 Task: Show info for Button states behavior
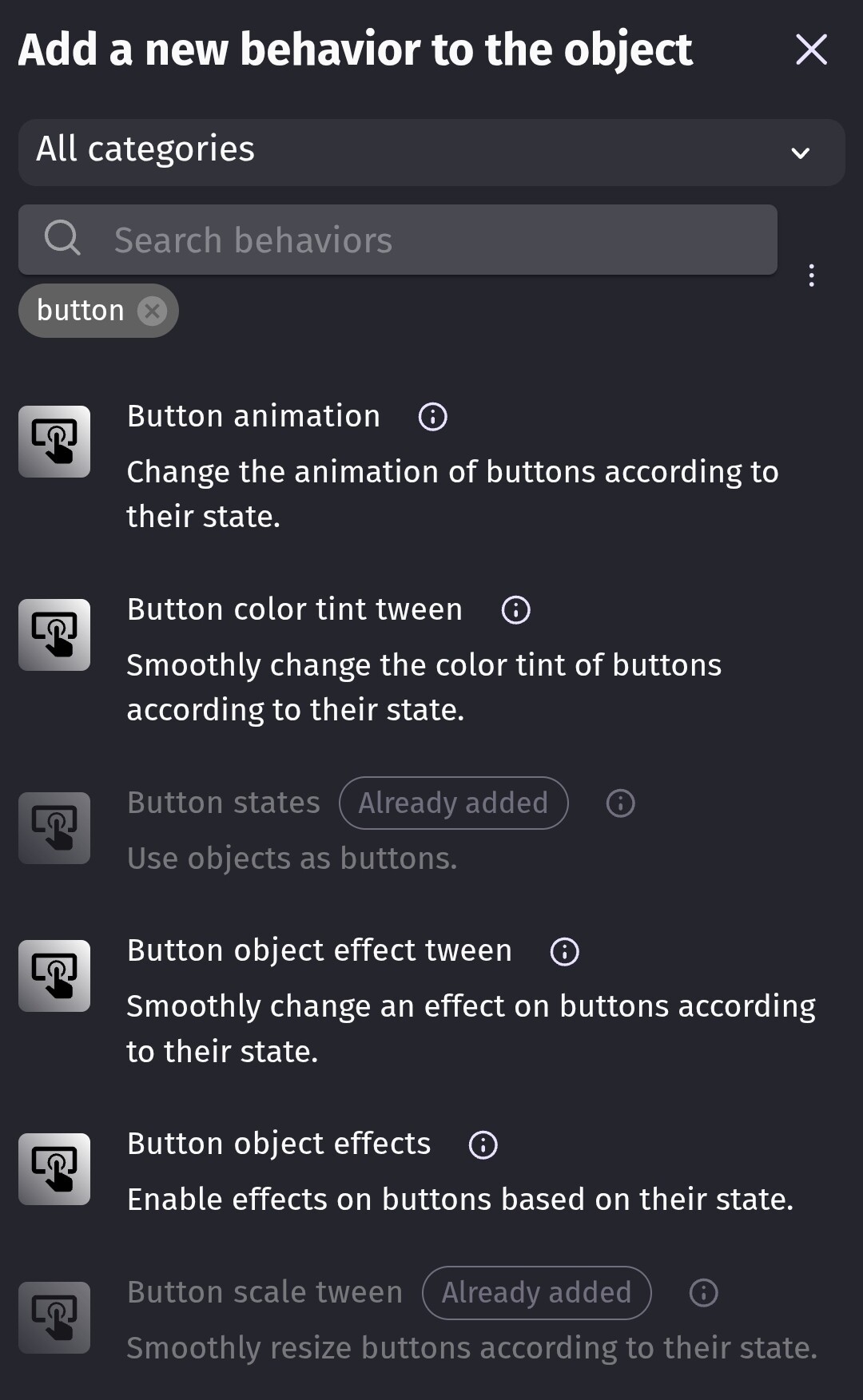[x=621, y=803]
